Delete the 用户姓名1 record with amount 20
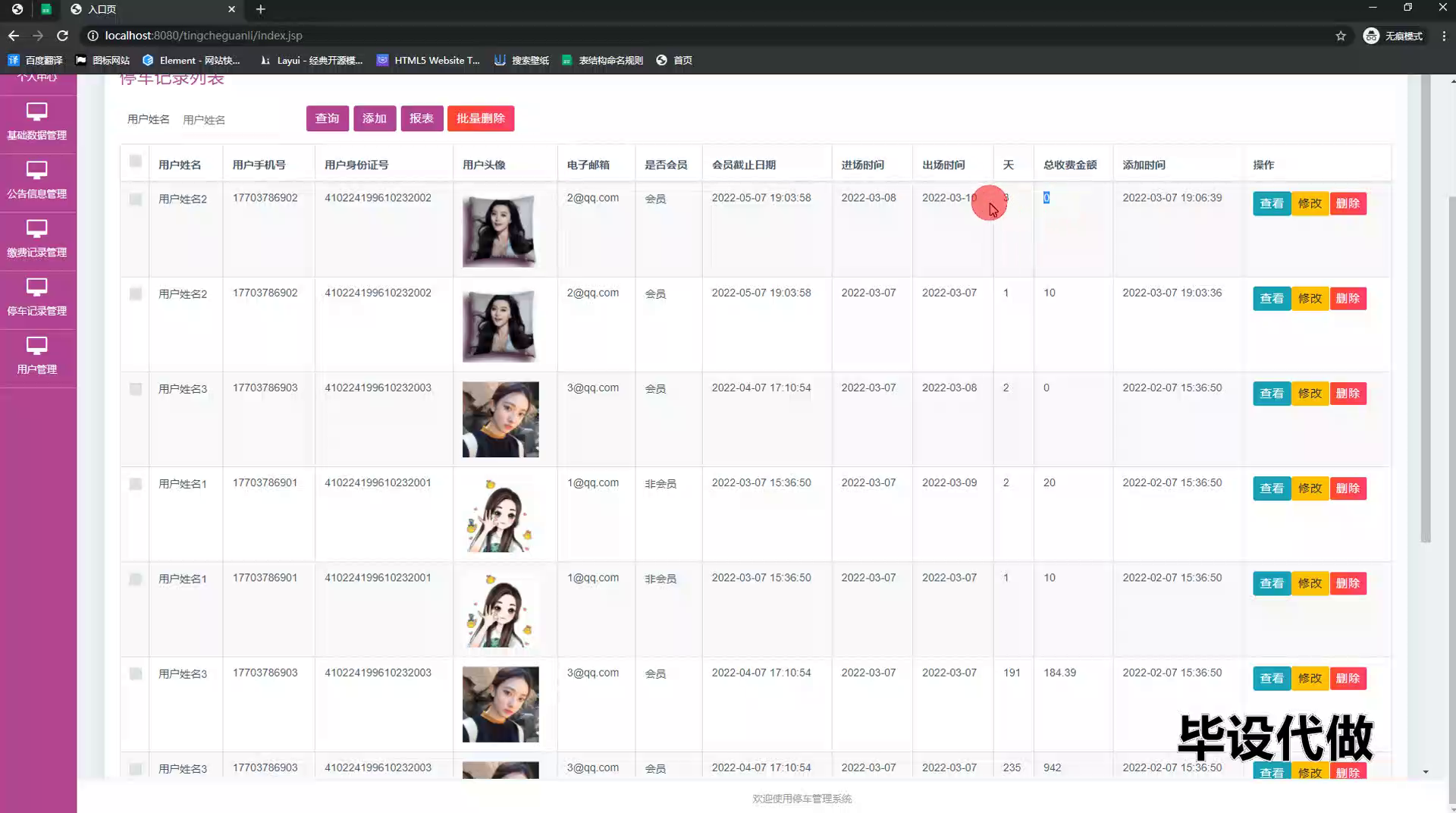The image size is (1456, 813). (x=1348, y=488)
